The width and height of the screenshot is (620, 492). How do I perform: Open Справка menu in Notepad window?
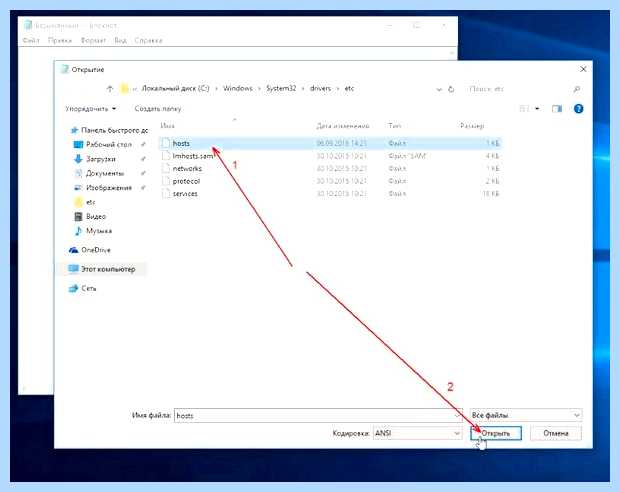(x=148, y=40)
